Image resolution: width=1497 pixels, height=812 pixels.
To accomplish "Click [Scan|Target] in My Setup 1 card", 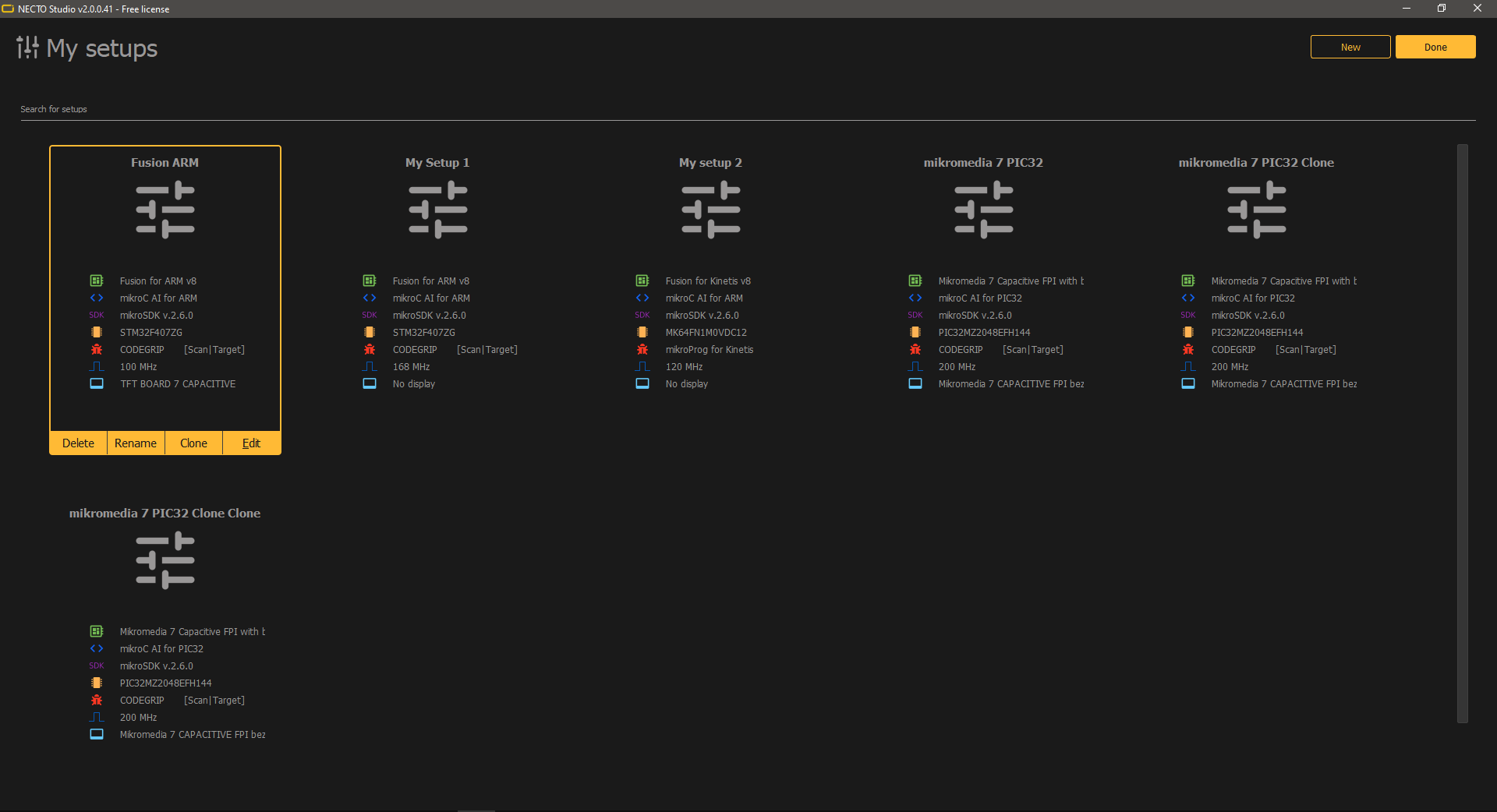I will click(487, 350).
